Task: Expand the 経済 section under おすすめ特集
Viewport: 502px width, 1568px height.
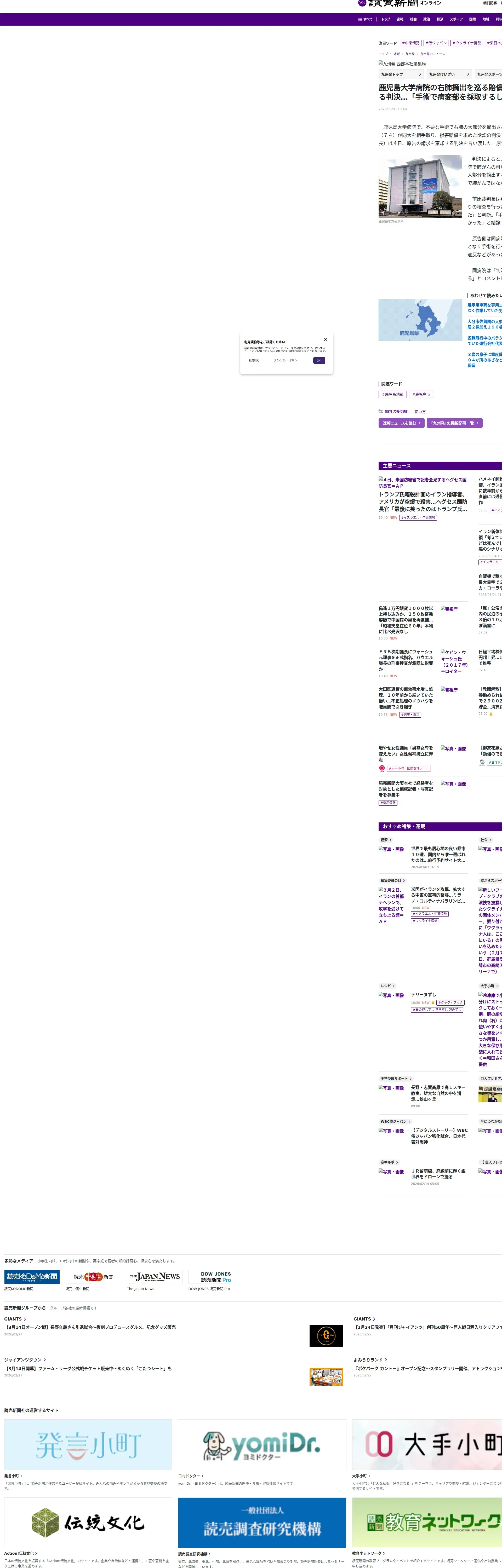Action: point(386,840)
